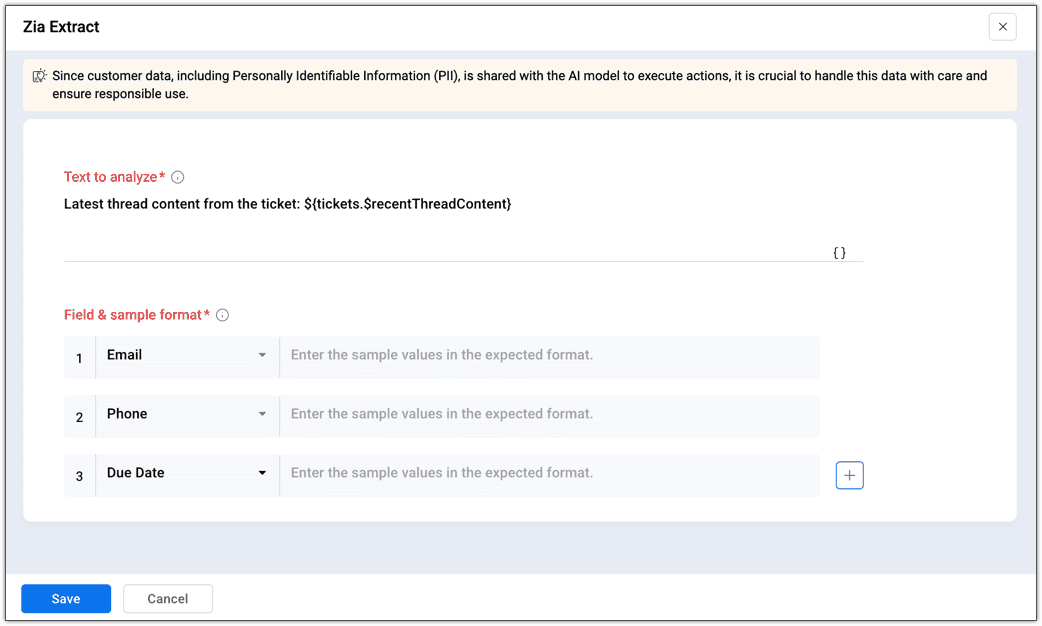Click info icon beside Text to analyze

click(x=178, y=177)
